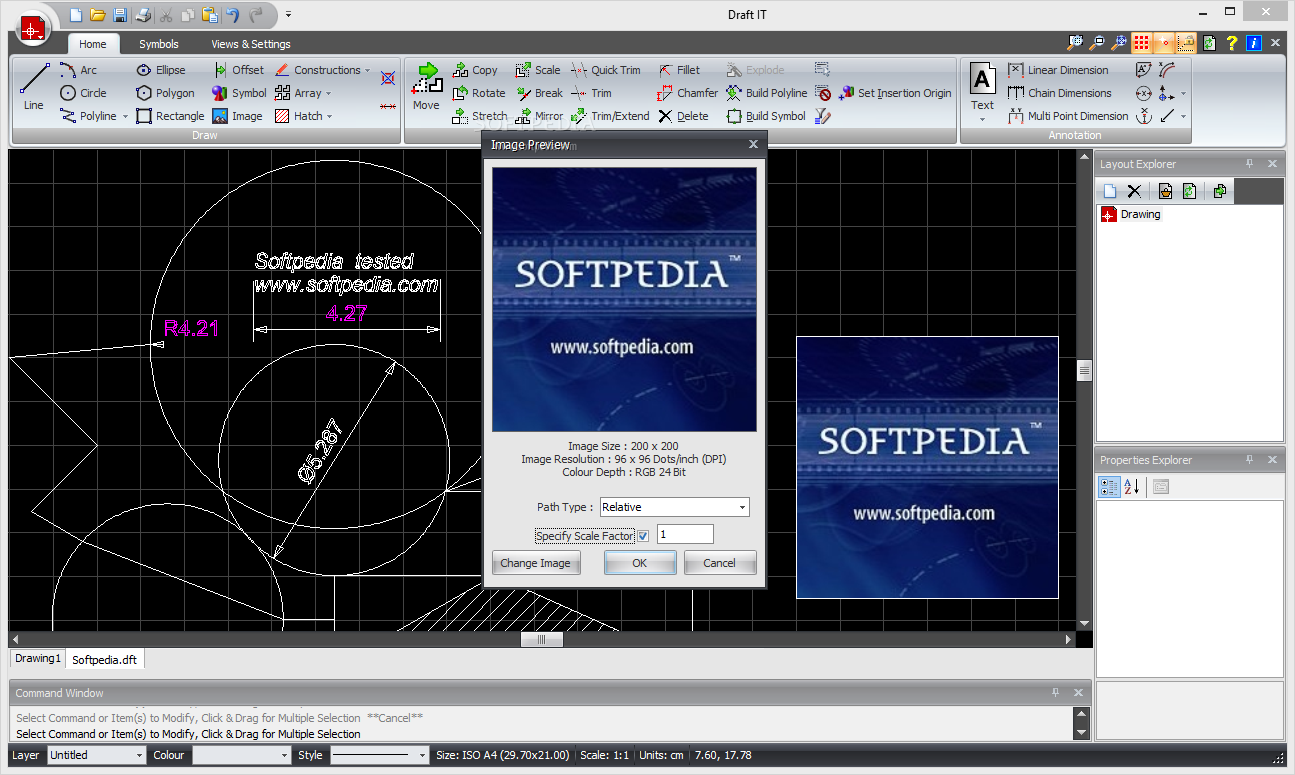Switch to the Drawing1 document tab
This screenshot has width=1295, height=775.
click(38, 658)
